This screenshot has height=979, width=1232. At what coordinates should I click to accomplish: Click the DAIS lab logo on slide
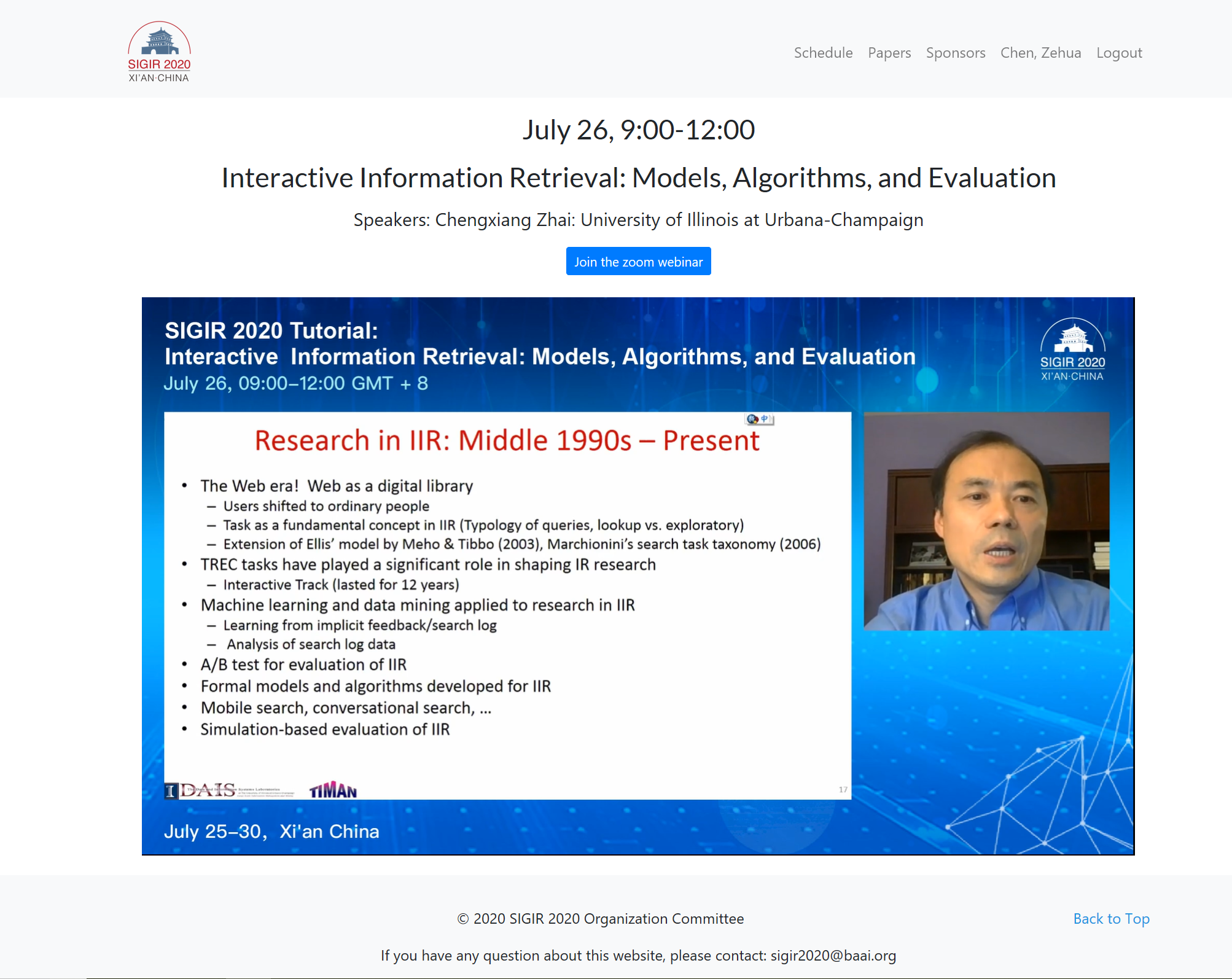209,790
